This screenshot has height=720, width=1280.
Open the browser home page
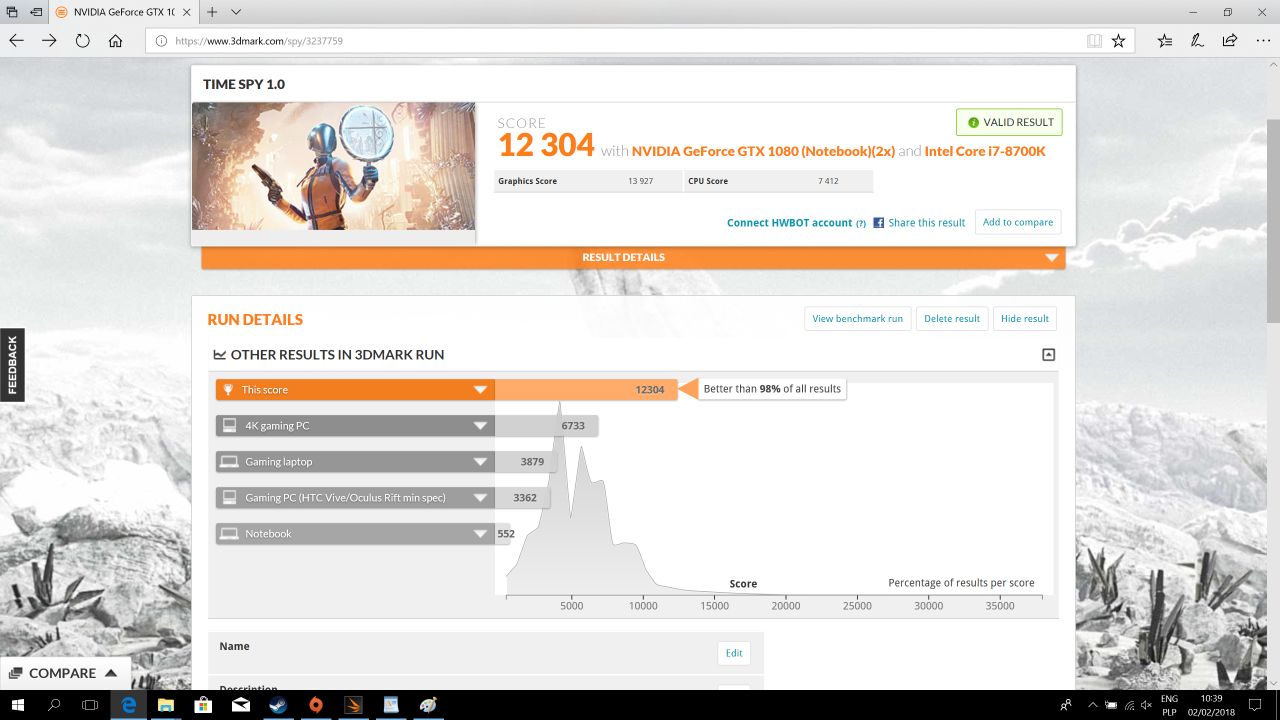(x=115, y=41)
